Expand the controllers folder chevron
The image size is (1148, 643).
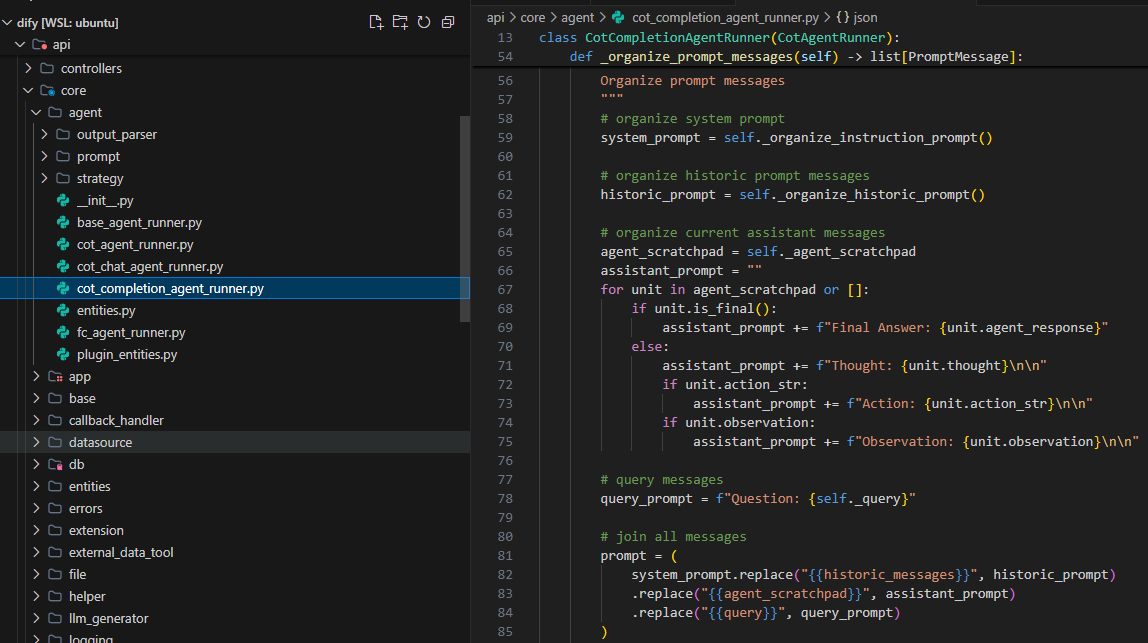click(29, 68)
